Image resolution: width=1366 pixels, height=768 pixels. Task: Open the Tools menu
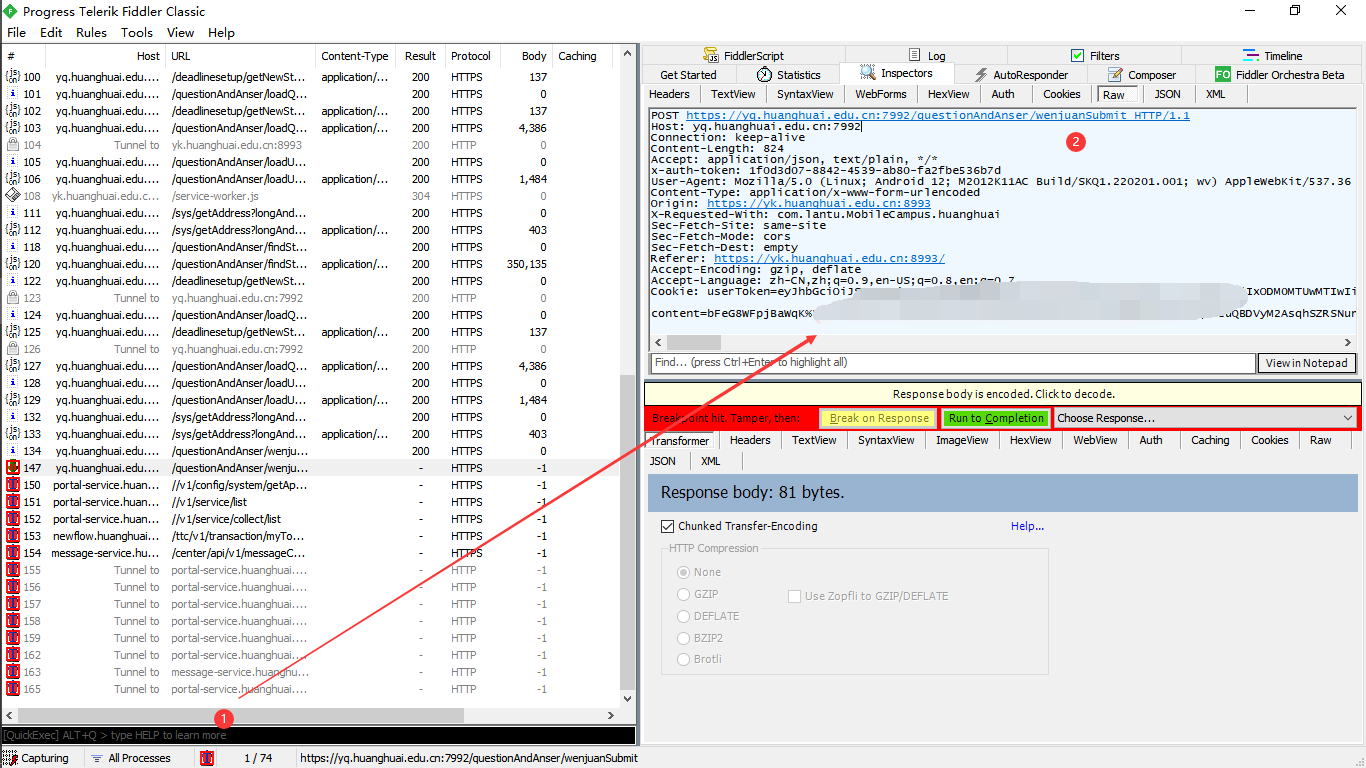137,32
